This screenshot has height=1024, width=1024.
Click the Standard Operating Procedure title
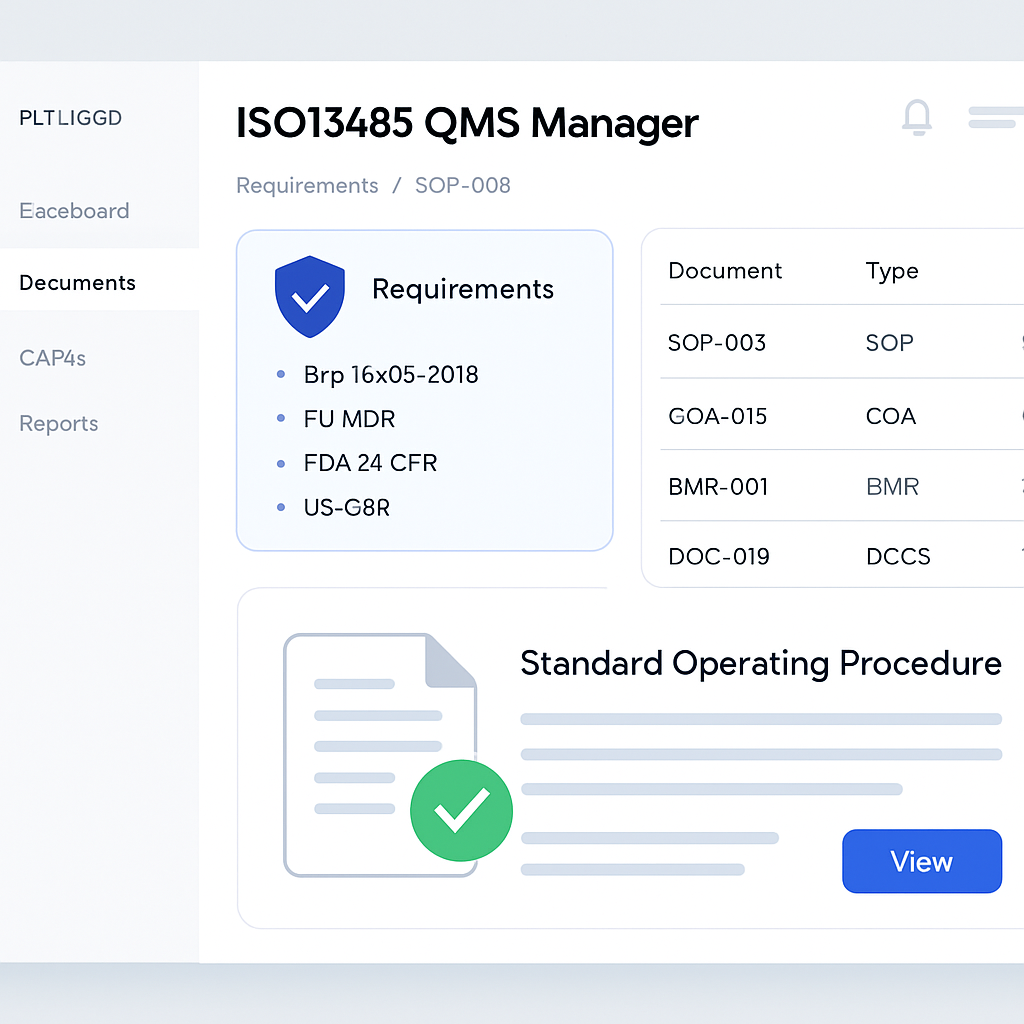pos(761,664)
